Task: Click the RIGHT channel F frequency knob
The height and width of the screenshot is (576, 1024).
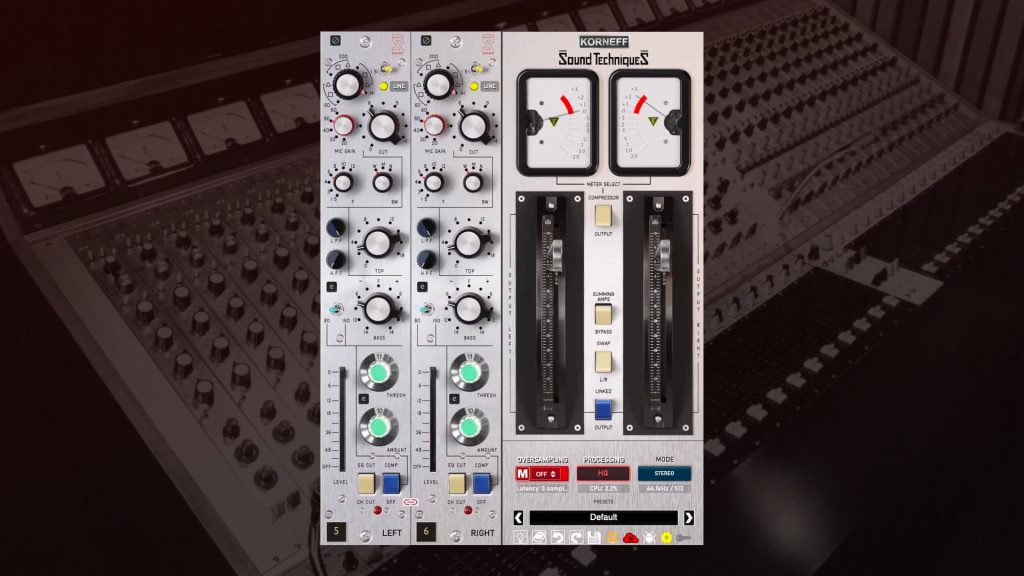Action: point(434,182)
